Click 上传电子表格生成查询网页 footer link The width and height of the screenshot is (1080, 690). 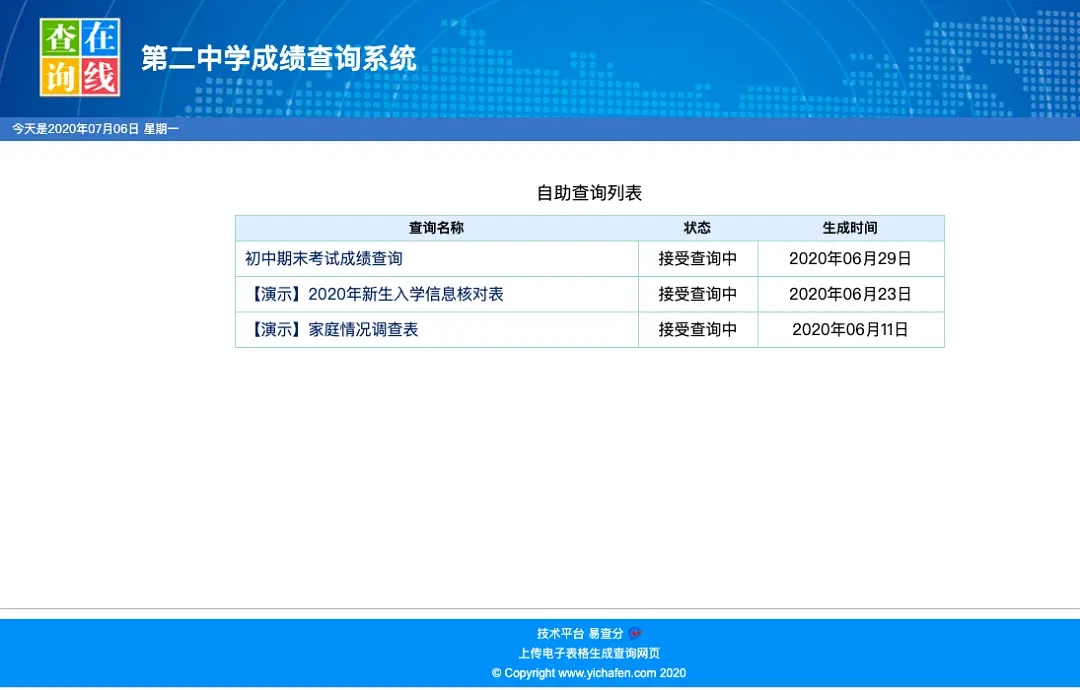point(590,654)
